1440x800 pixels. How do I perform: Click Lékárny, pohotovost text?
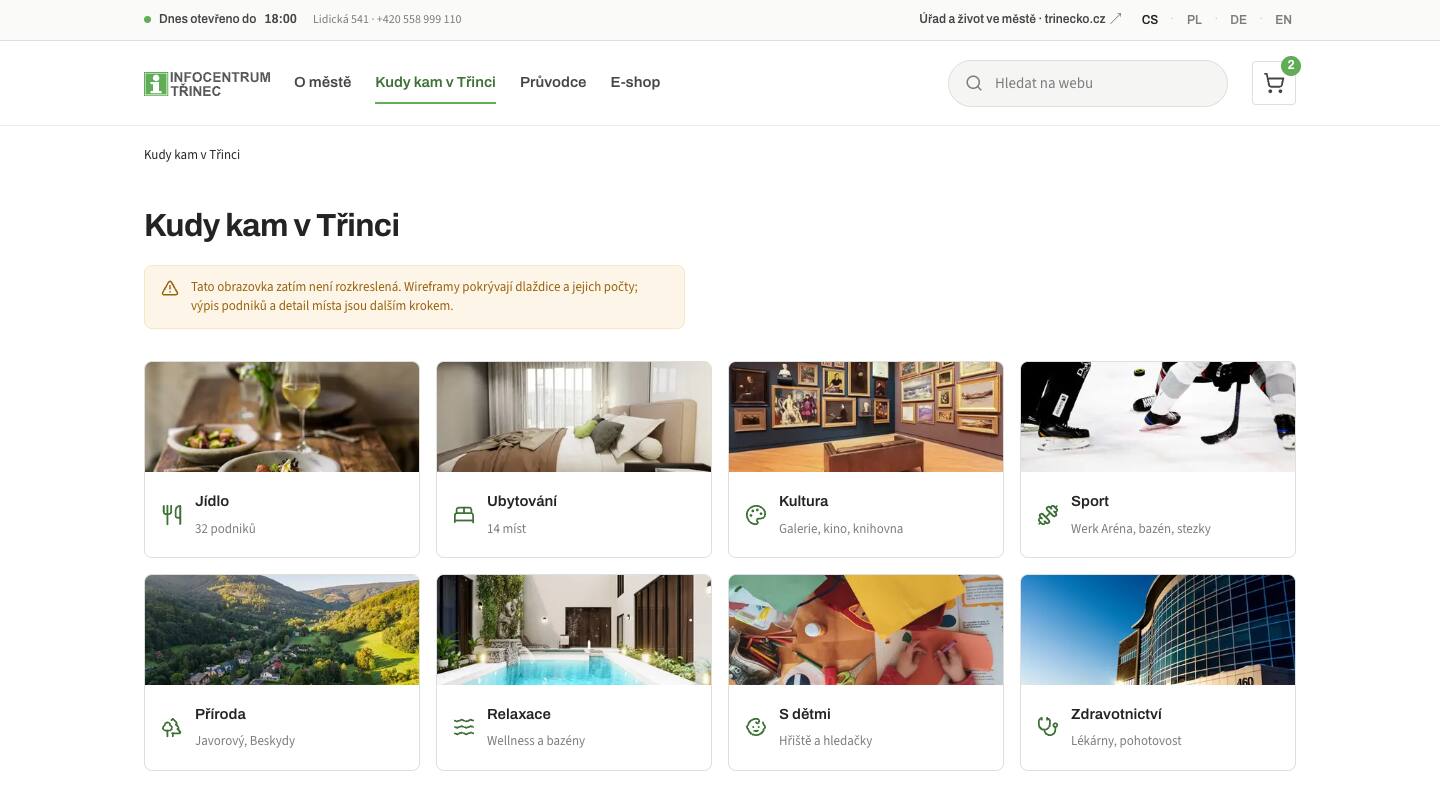click(x=1126, y=741)
